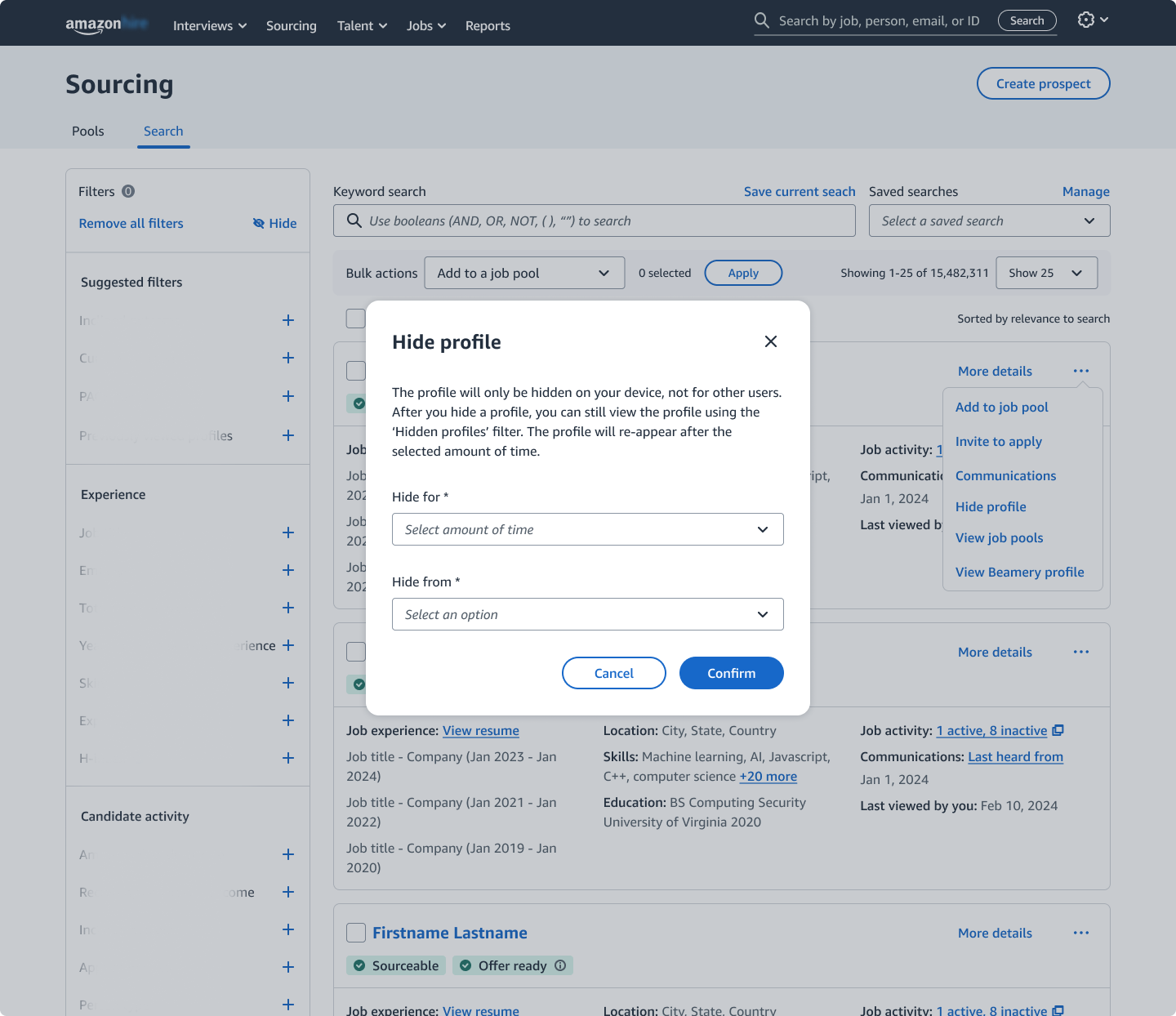Expand the Jobs navigation menu
1176x1016 pixels.
[426, 25]
